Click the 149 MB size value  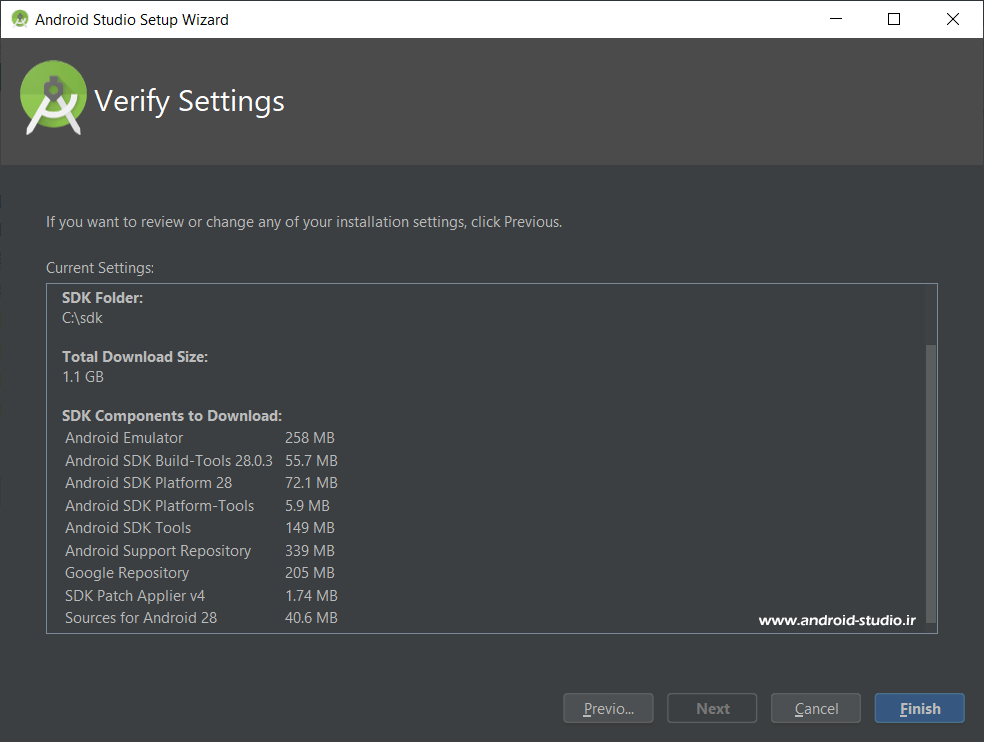click(x=310, y=528)
